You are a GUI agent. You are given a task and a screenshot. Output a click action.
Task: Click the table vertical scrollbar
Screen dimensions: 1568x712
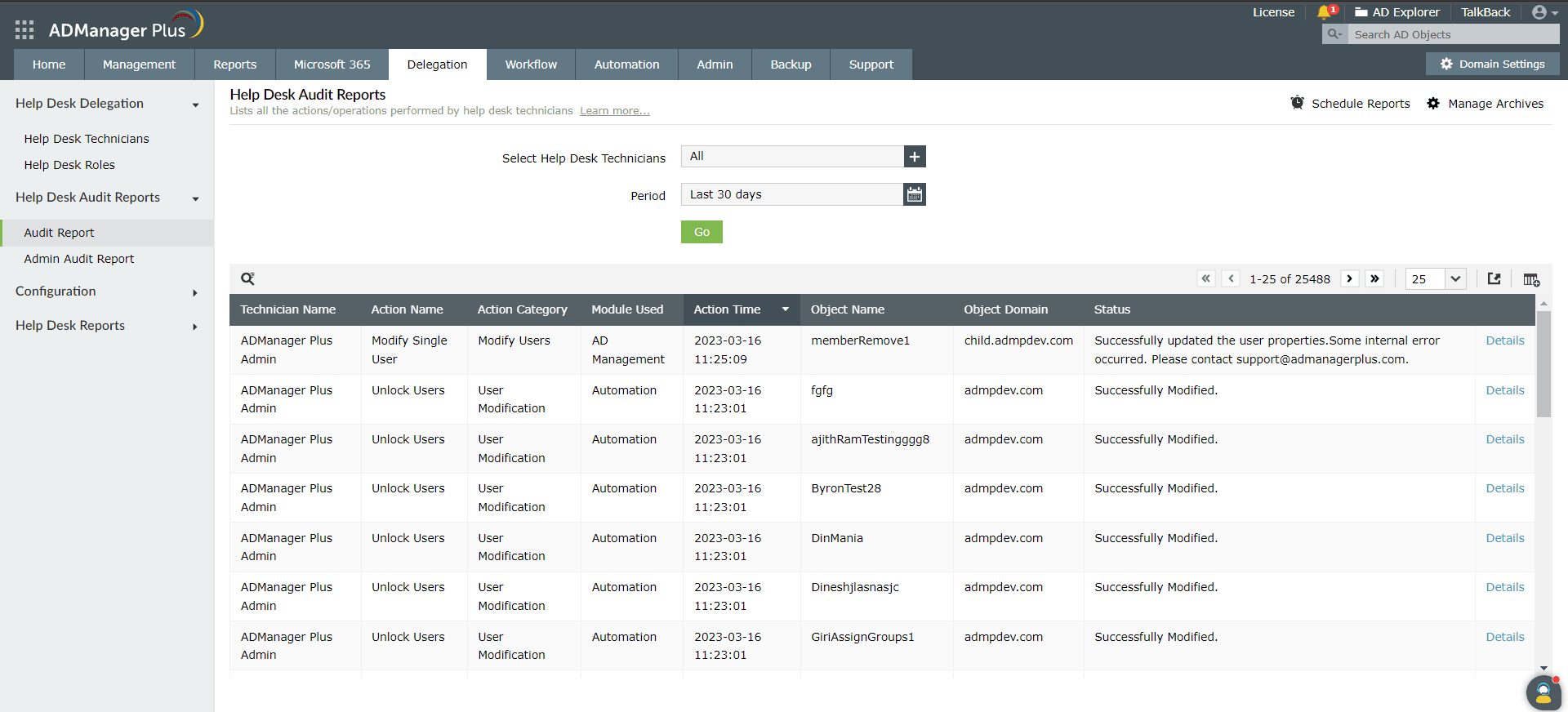1543,364
